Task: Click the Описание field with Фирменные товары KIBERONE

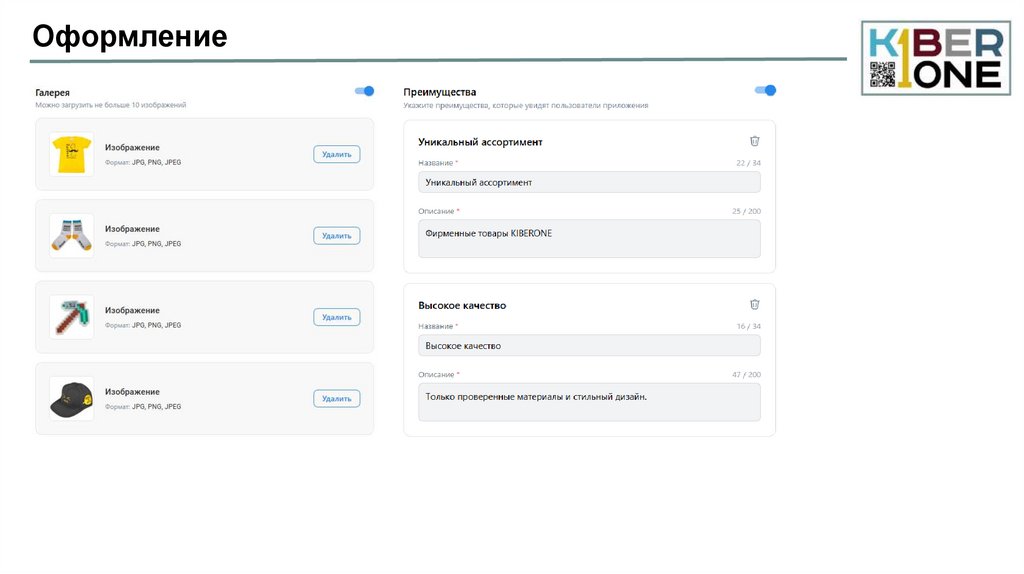Action: pos(589,239)
